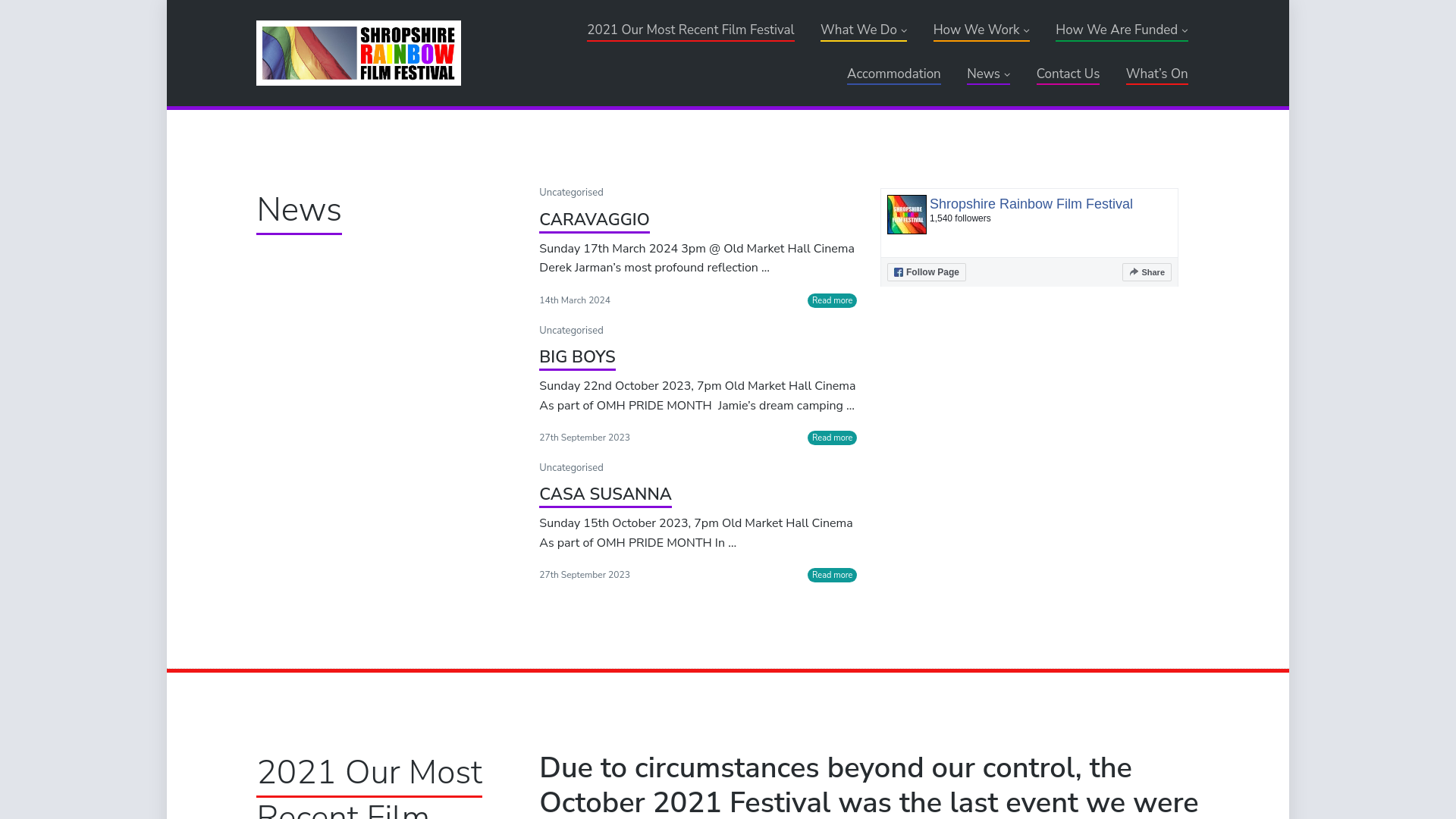Open the How We Work menu item

pyautogui.click(x=976, y=30)
